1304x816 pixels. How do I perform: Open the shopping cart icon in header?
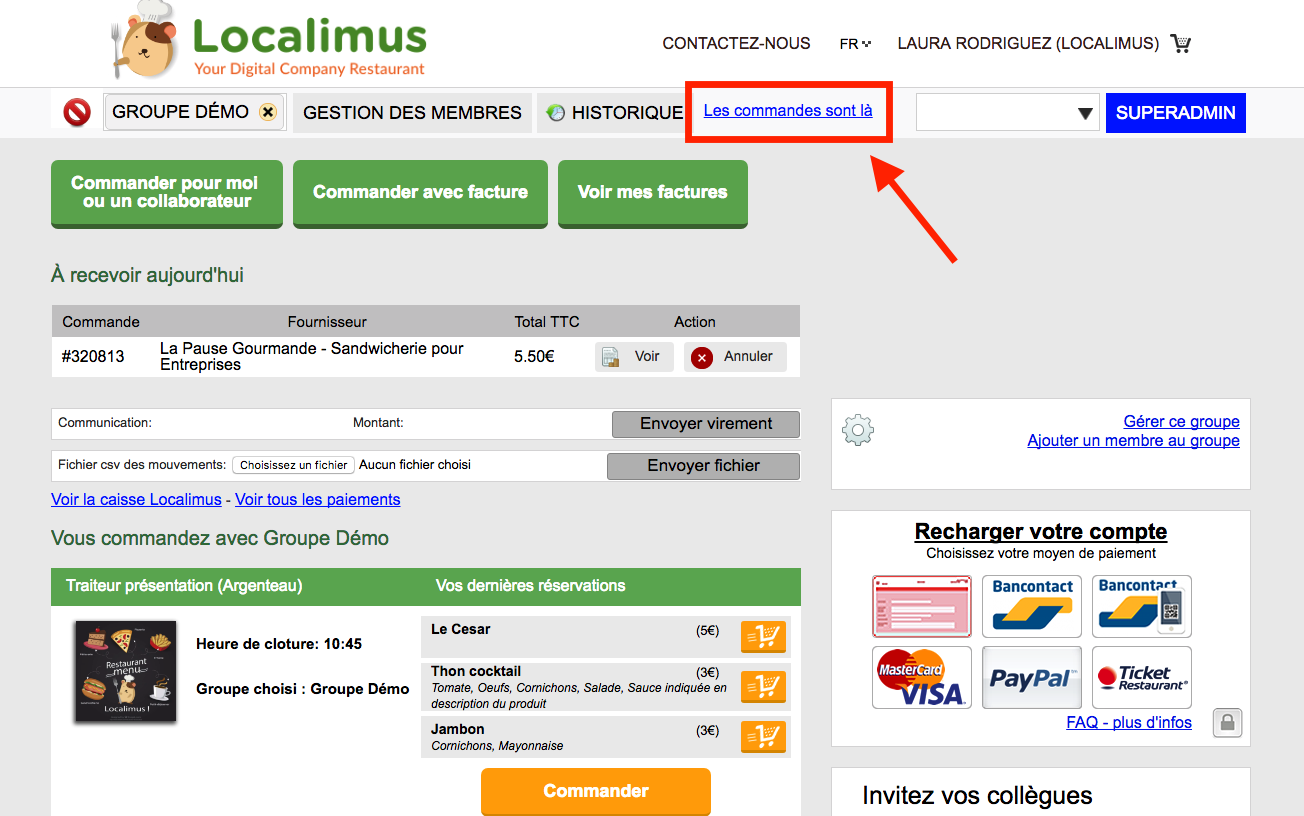[1181, 44]
